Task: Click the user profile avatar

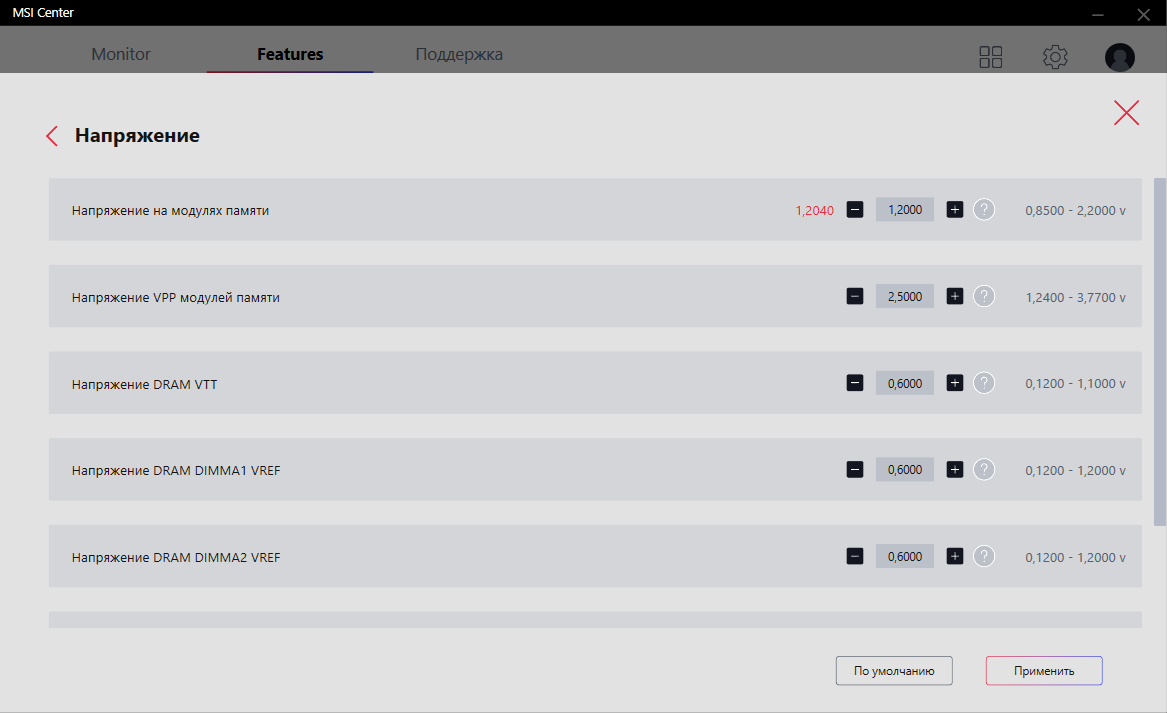Action: tap(1119, 57)
